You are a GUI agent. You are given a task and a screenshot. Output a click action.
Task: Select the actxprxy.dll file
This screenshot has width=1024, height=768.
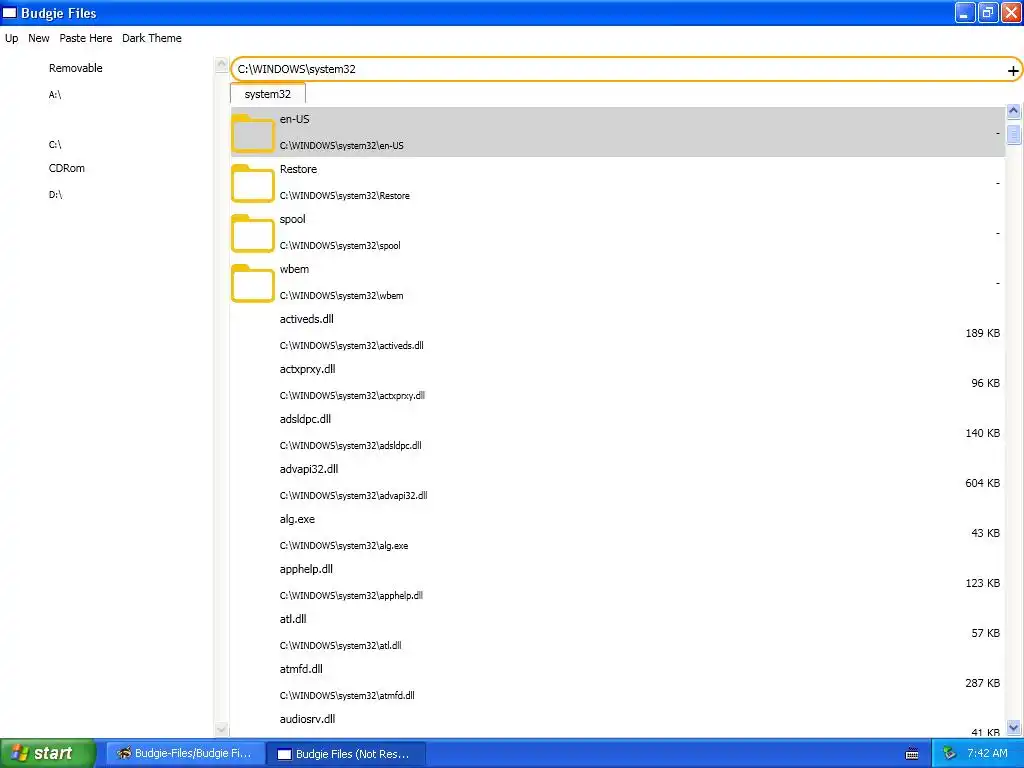[617, 382]
